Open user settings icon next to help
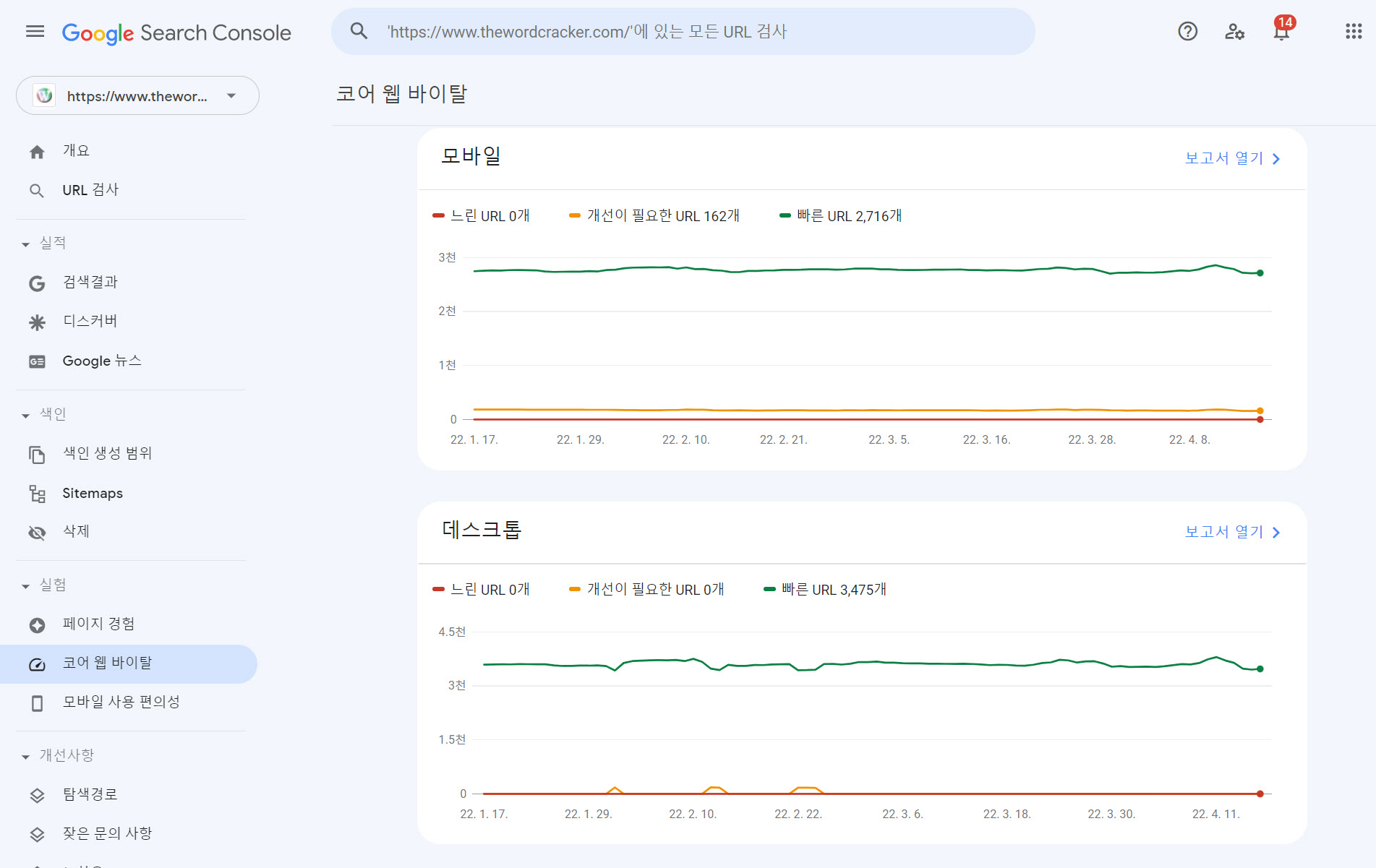1376x868 pixels. click(1234, 33)
